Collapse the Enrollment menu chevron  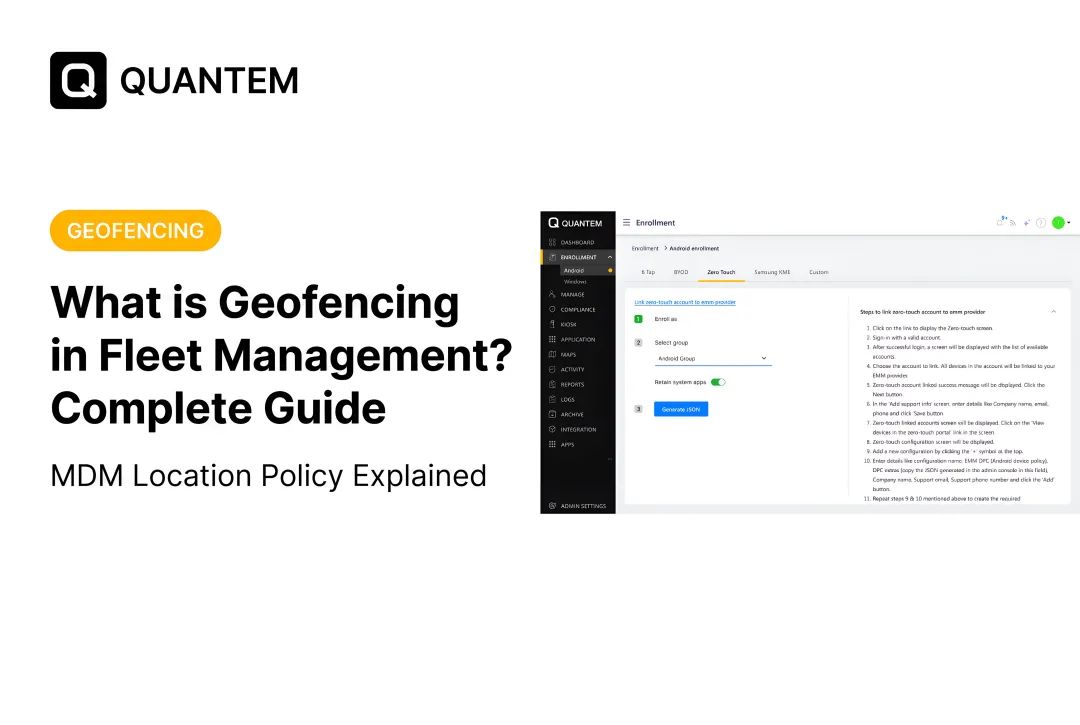[610, 257]
